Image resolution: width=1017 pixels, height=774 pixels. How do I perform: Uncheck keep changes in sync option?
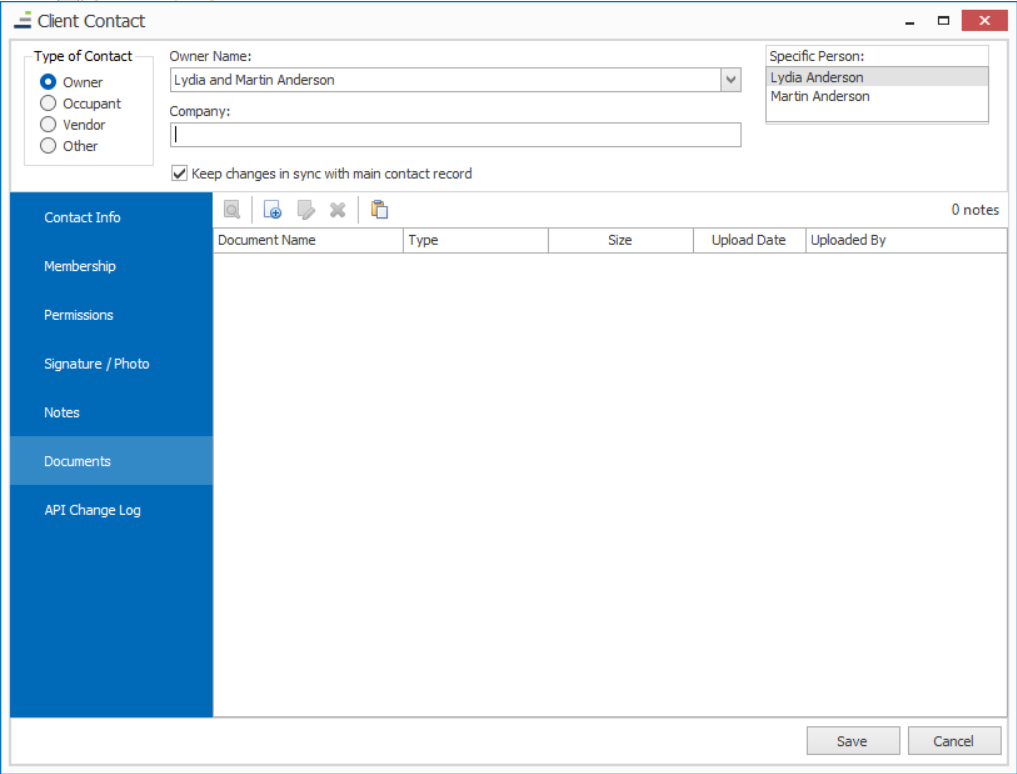click(179, 172)
